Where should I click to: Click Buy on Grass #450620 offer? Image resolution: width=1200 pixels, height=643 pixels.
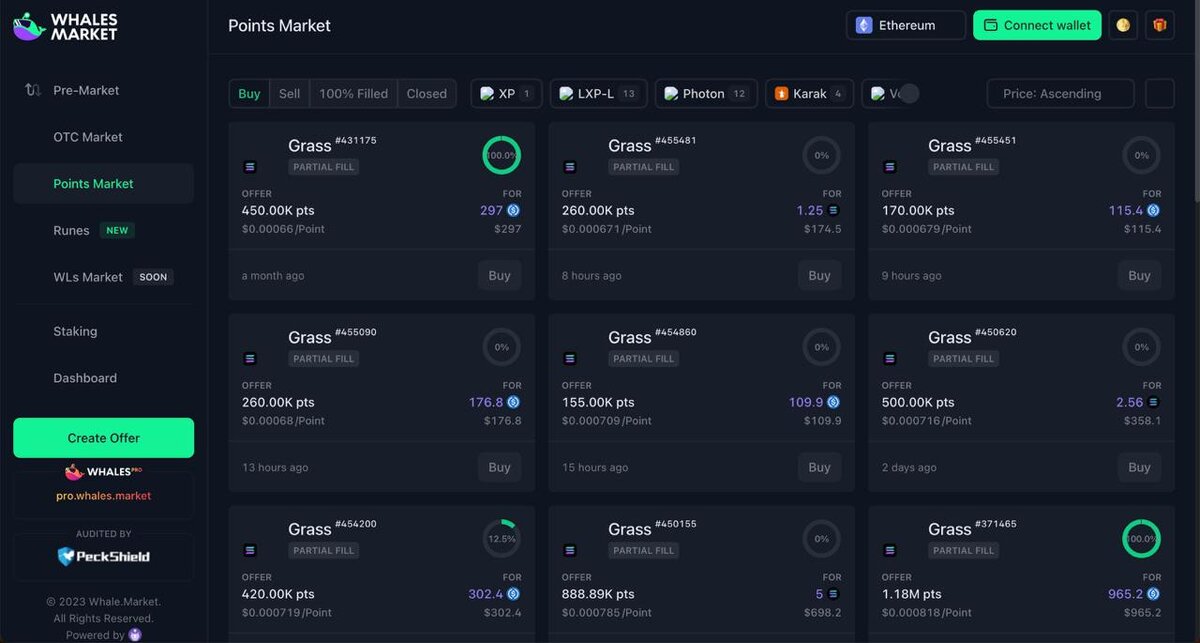point(1140,467)
